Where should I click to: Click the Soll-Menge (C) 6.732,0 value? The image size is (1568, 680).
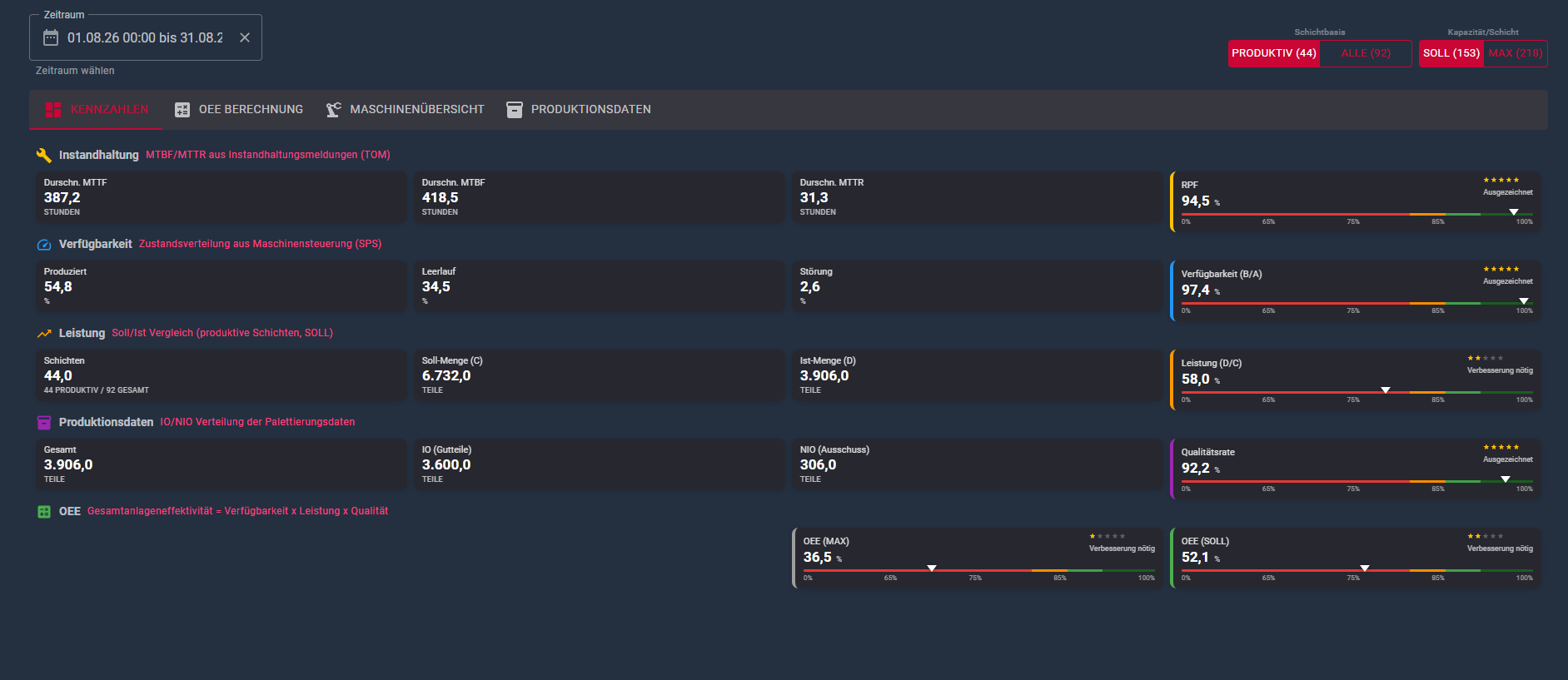click(x=446, y=376)
